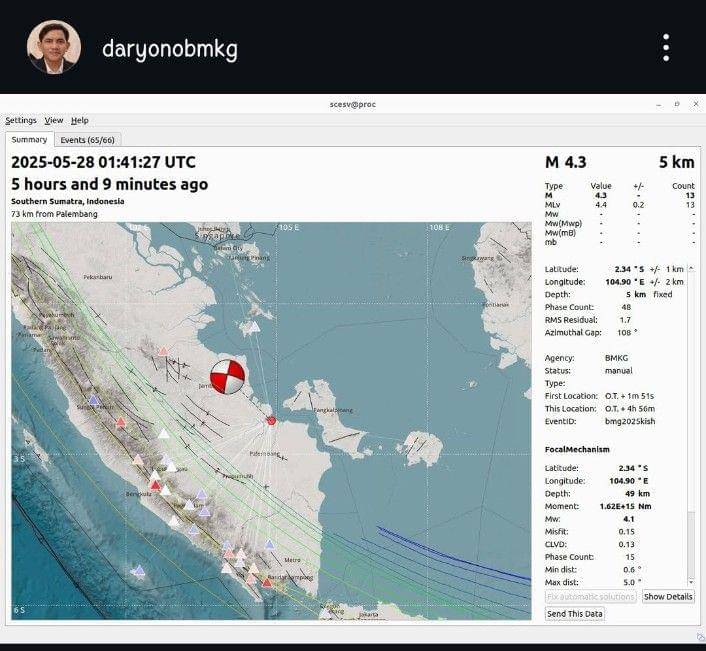Click the Show Details button
The height and width of the screenshot is (651, 706).
(667, 597)
